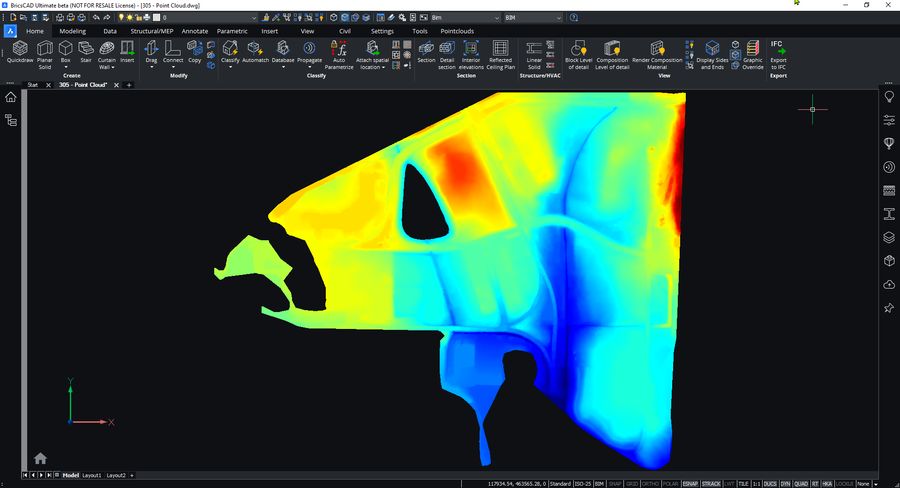Screen dimensions: 900x488
Task: Expand the Classify dropdown arrow
Action: tap(230, 67)
